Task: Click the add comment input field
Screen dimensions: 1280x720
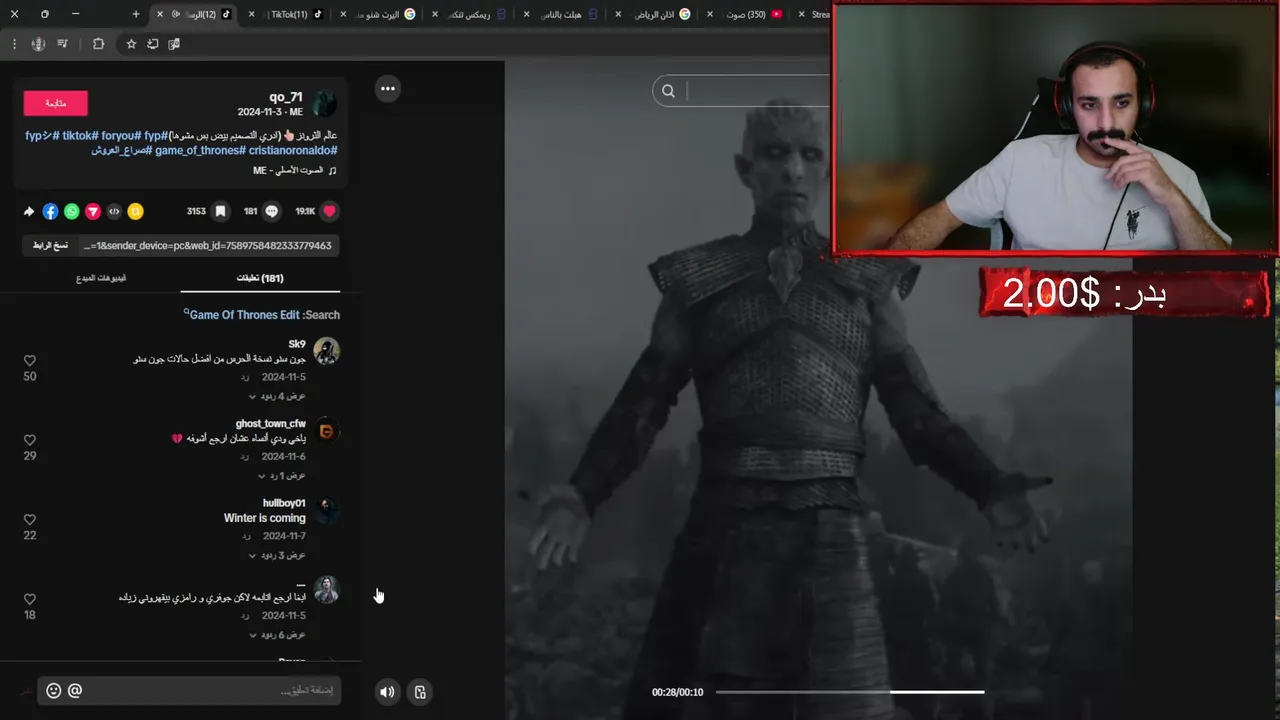Action: click(190, 690)
